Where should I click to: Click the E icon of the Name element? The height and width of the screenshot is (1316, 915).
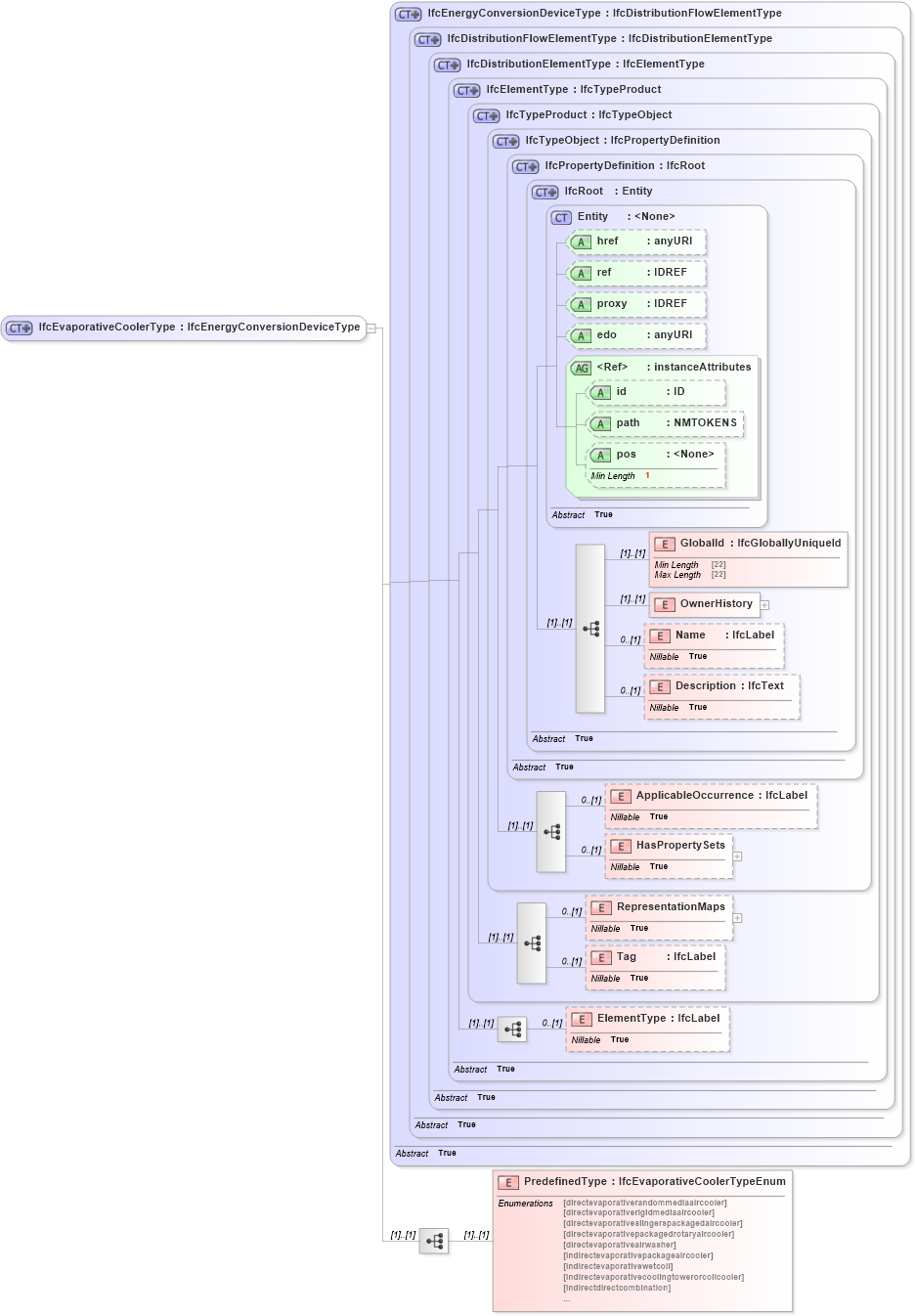pos(660,636)
